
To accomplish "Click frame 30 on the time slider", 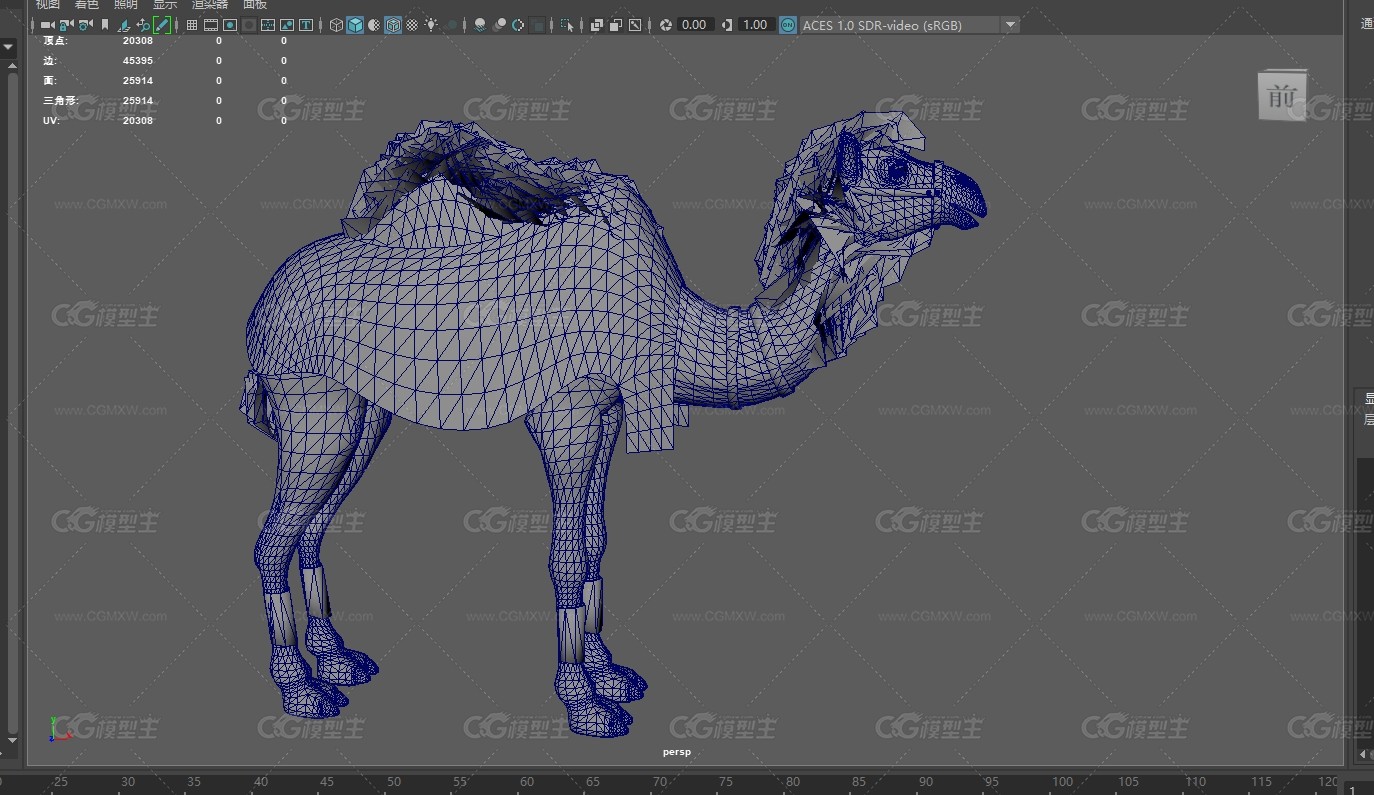I will (x=127, y=782).
